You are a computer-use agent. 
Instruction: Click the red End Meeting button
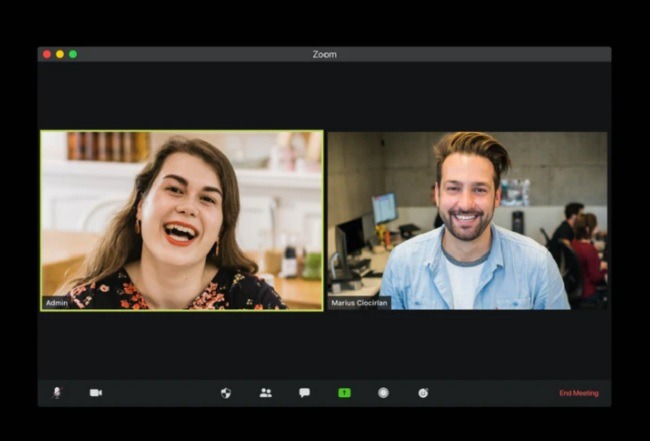(x=579, y=393)
